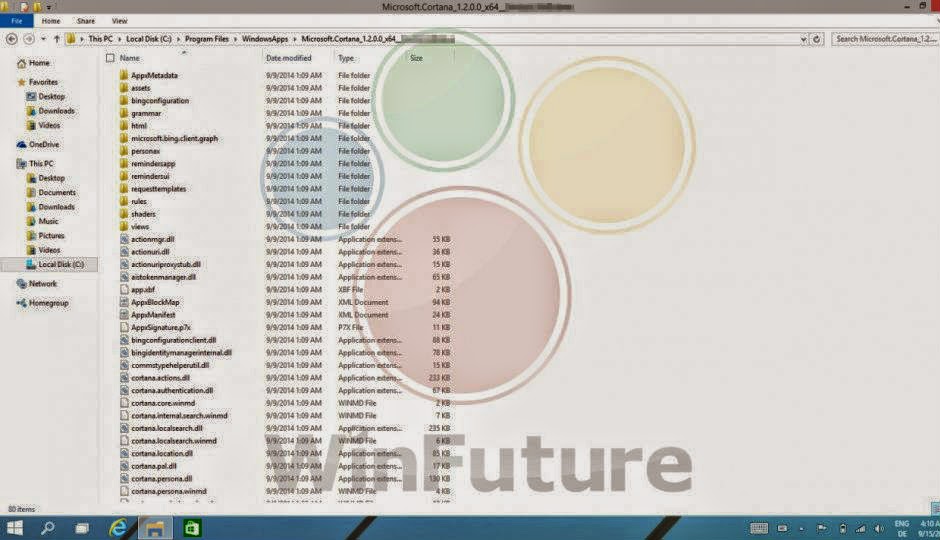Image resolution: width=940 pixels, height=540 pixels.
Task: Select the grammar folder icon
Action: [x=124, y=113]
